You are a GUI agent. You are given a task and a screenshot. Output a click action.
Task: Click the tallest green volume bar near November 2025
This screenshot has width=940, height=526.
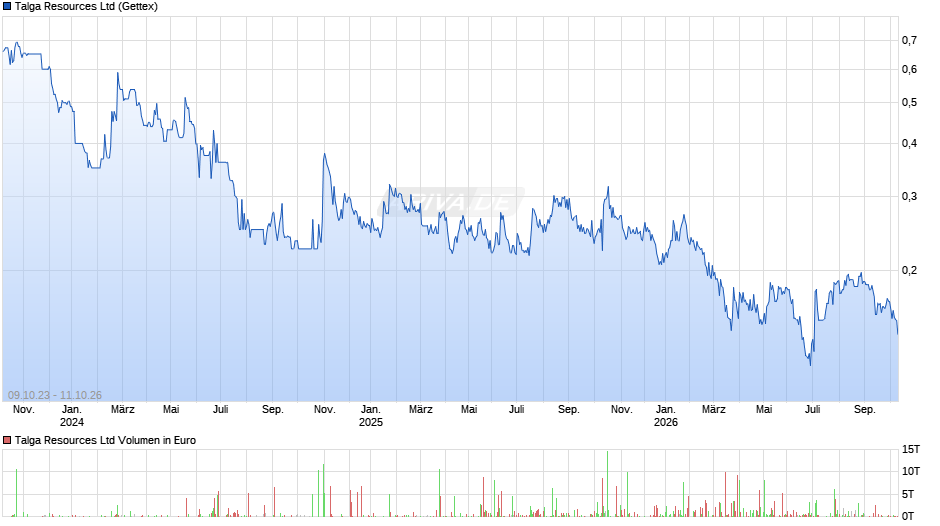pos(607,483)
